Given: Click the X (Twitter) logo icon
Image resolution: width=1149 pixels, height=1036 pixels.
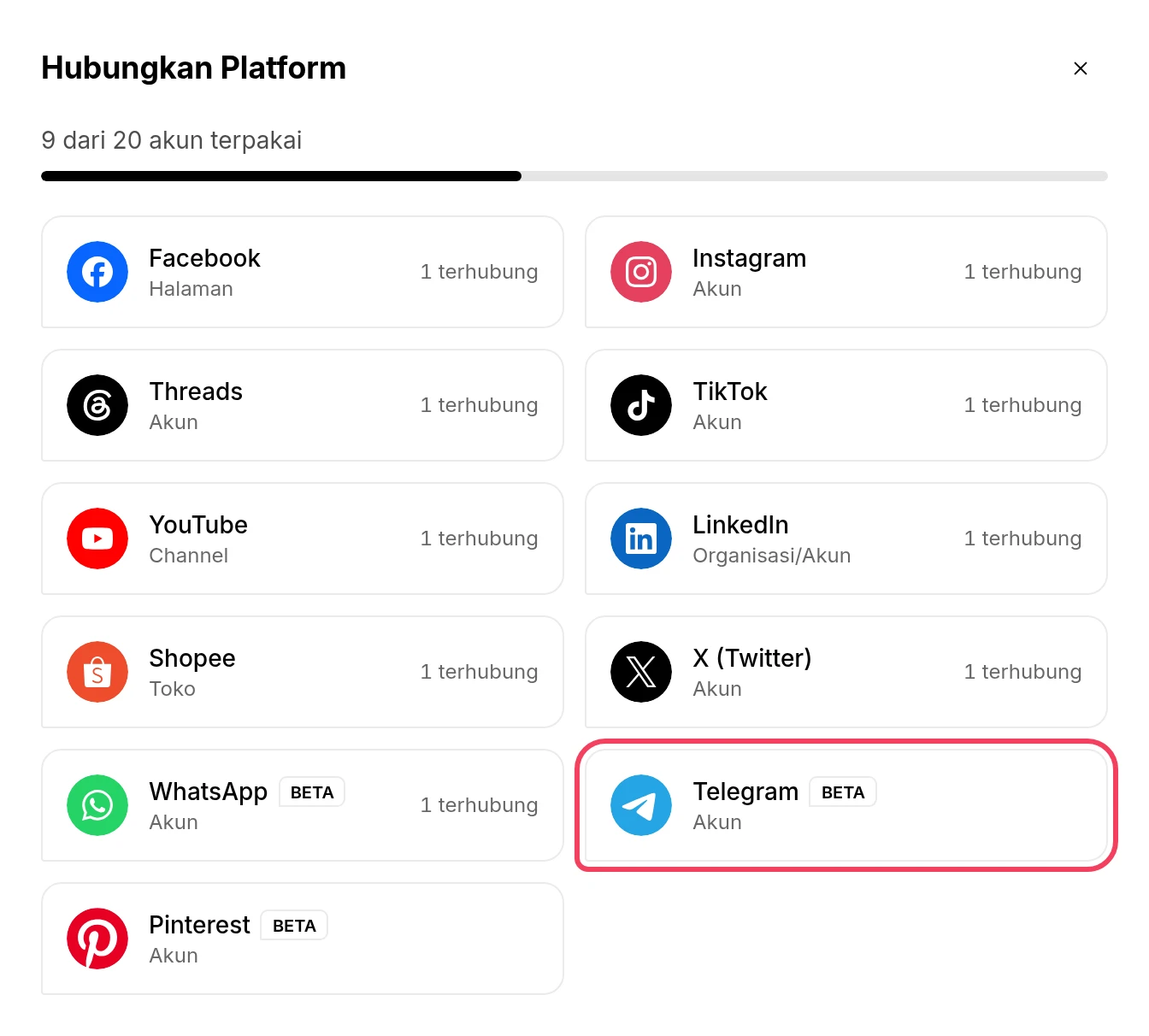Looking at the screenshot, I should (x=641, y=672).
